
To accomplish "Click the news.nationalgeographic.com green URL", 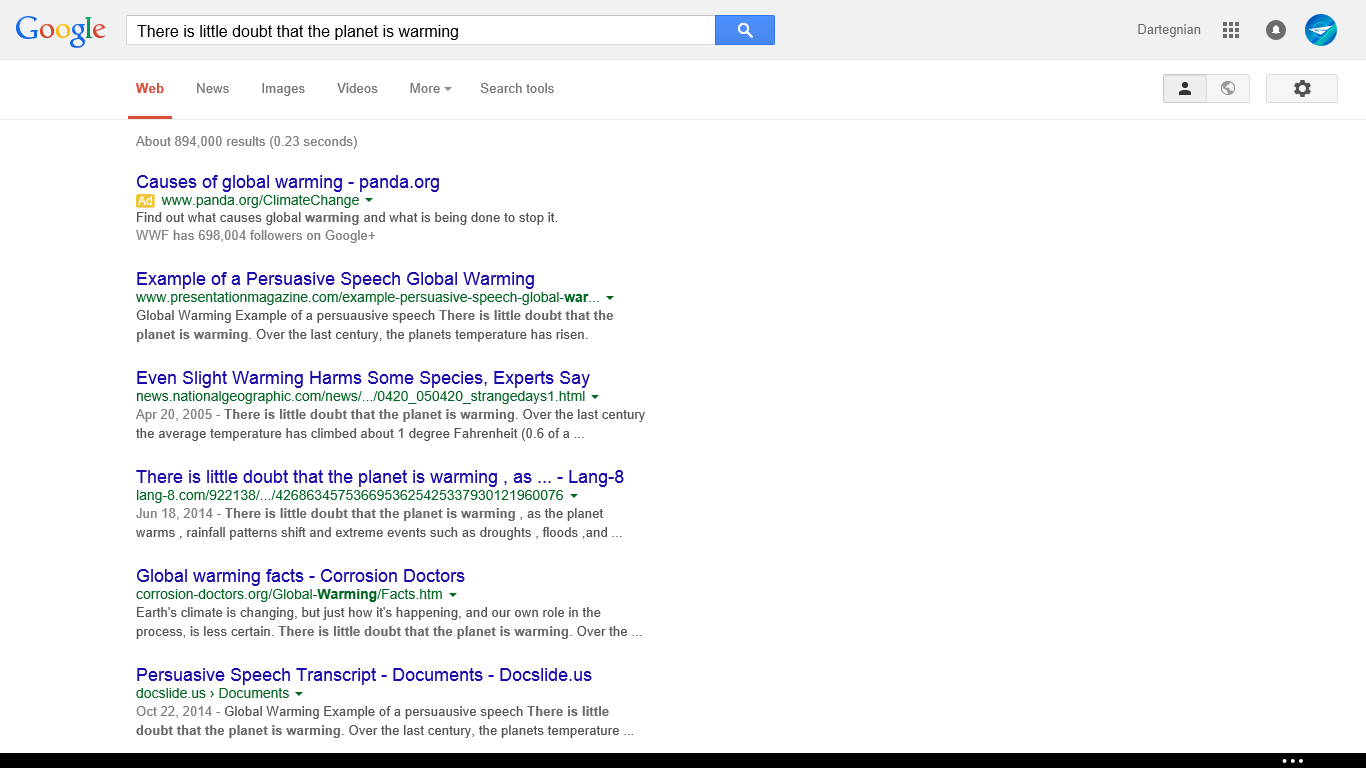I will [x=361, y=396].
